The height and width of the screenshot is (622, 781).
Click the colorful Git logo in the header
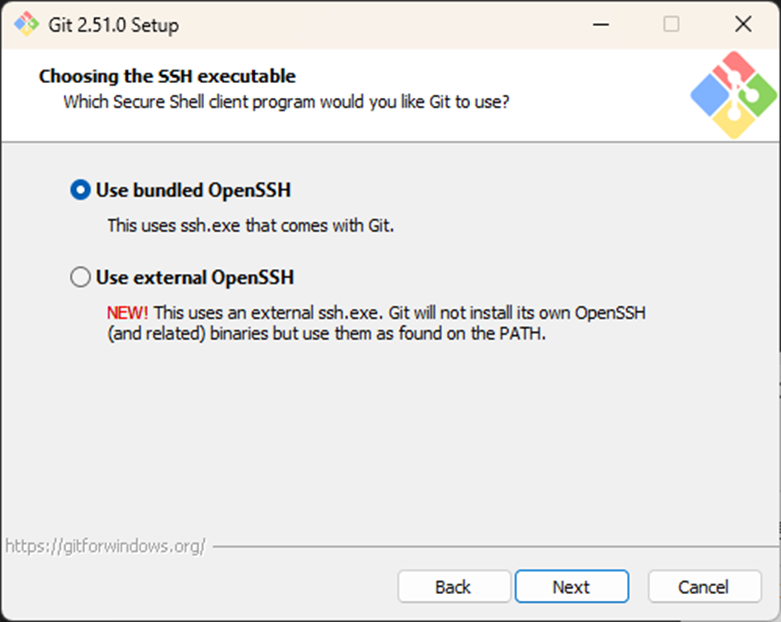point(733,94)
